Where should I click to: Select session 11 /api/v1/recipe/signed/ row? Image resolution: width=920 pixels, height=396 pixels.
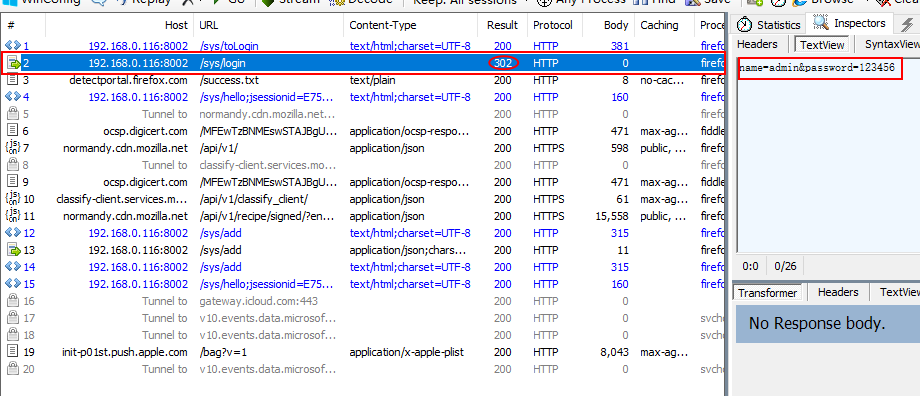(x=363, y=216)
